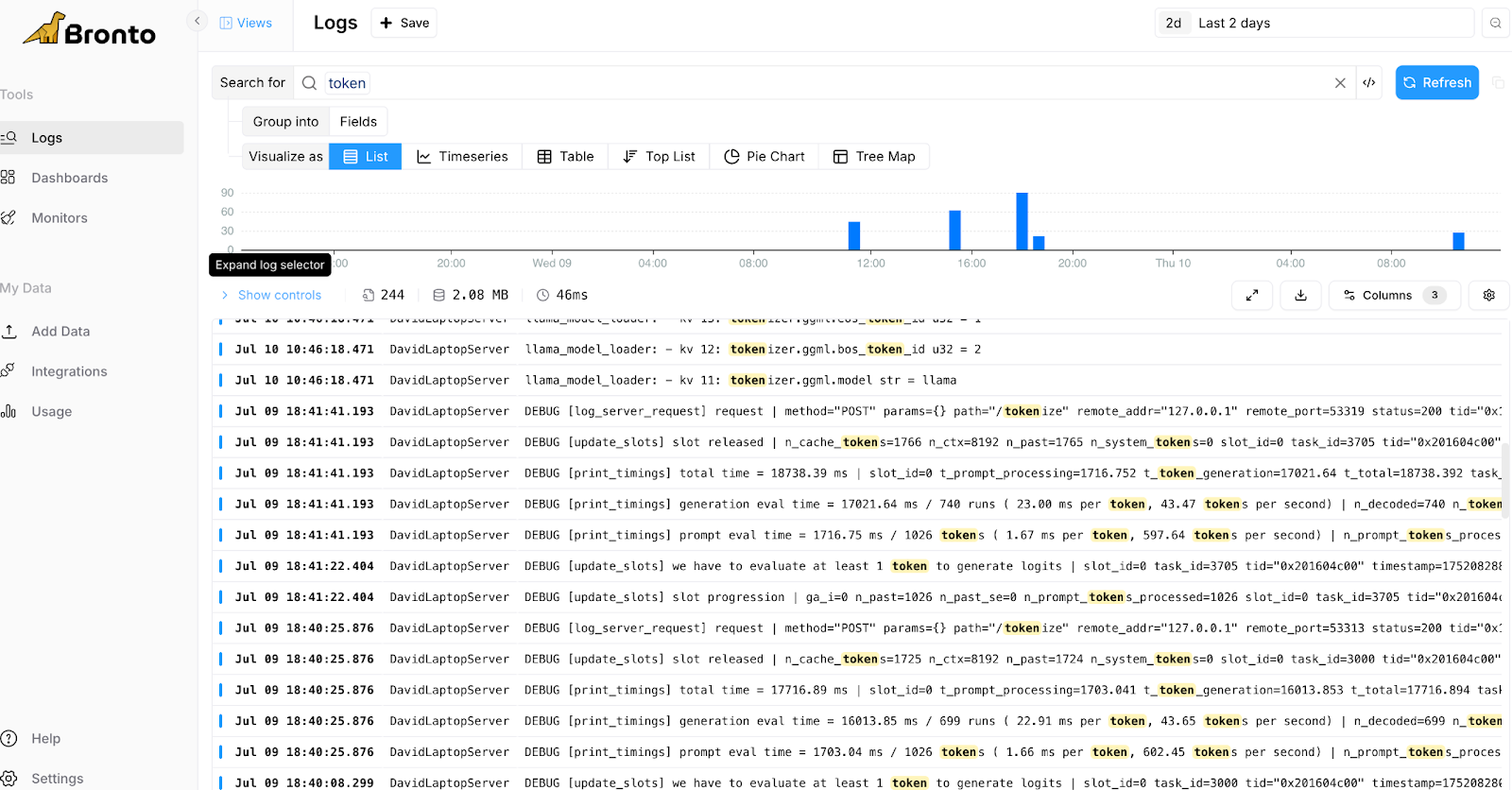Click the 46ms query time indicator
This screenshot has width=1512, height=790.
coord(562,296)
